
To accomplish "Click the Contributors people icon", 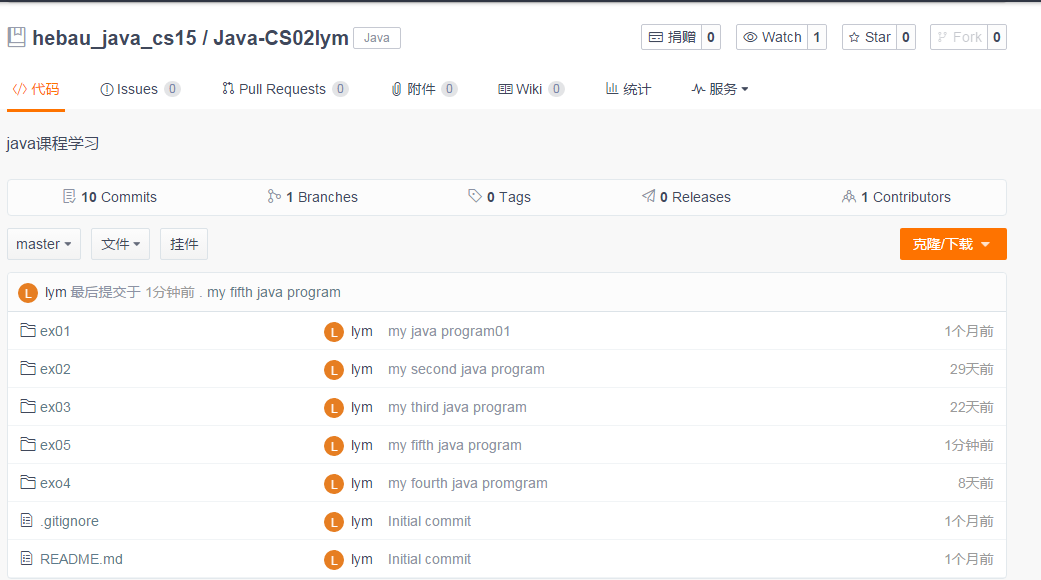I will [848, 196].
